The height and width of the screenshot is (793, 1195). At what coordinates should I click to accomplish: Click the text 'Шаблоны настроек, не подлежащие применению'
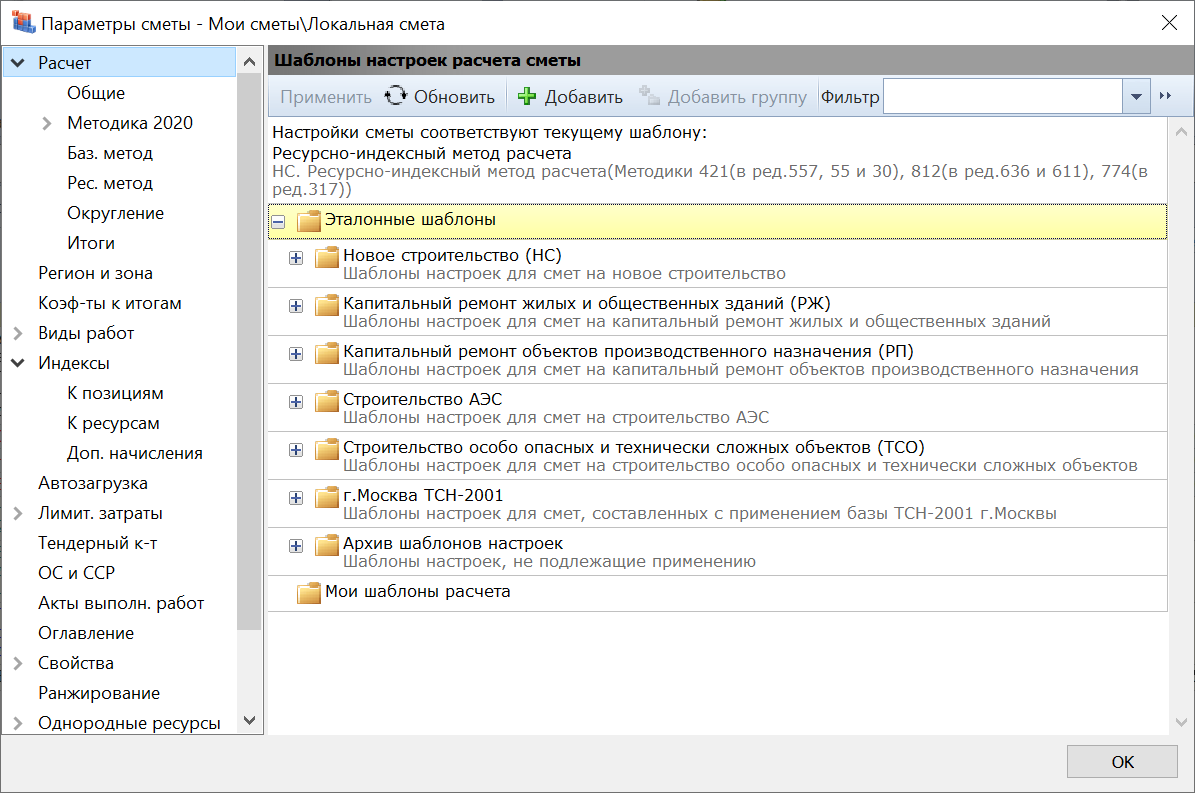click(x=549, y=561)
